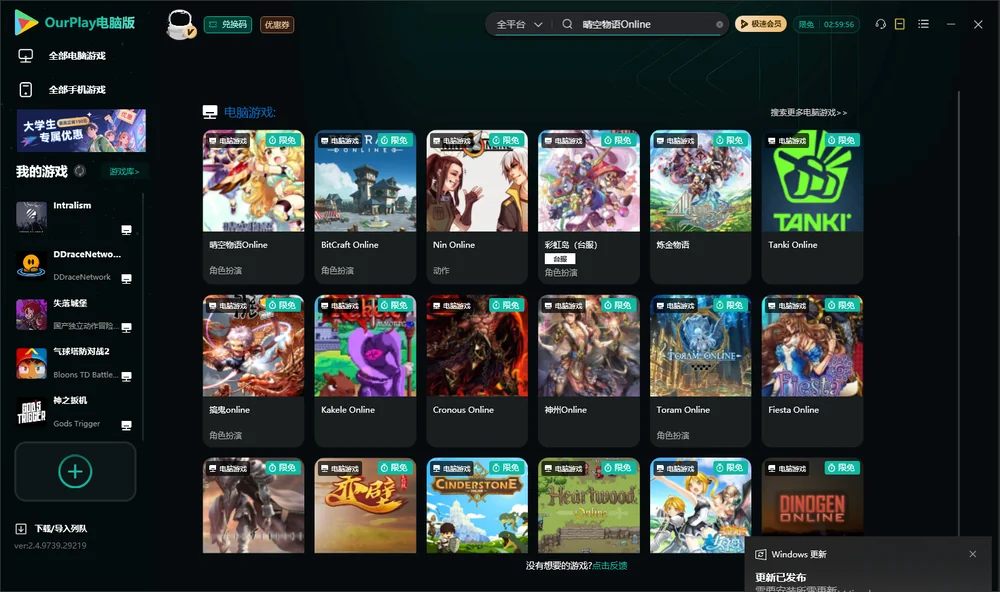Click the 限免 countdown timer button
This screenshot has height=592, width=1000.
tap(826, 24)
